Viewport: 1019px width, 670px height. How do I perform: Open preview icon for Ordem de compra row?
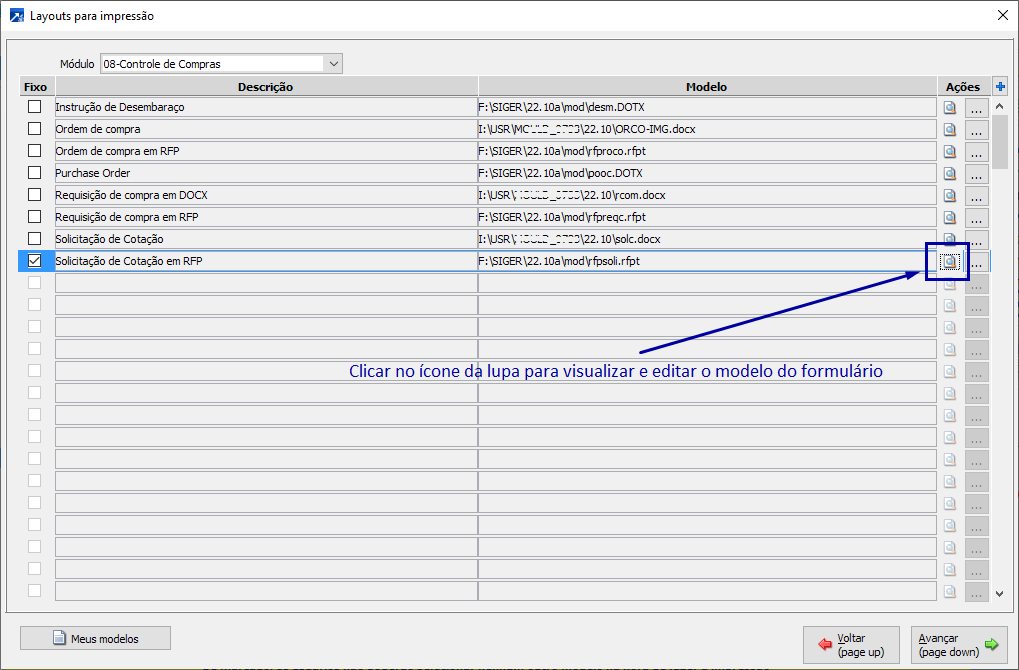(949, 130)
